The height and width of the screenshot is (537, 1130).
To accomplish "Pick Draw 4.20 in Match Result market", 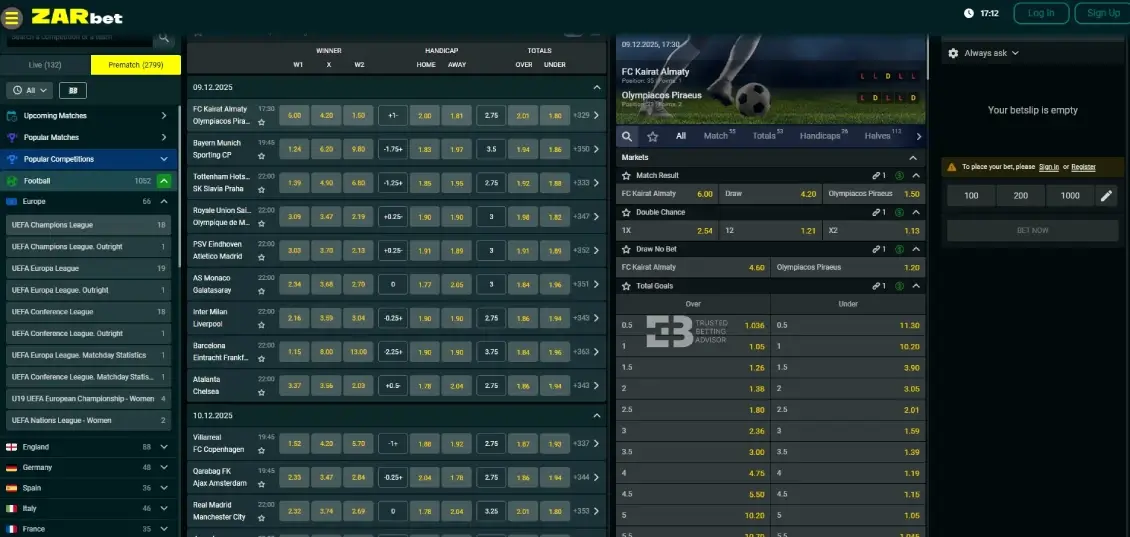I will (770, 194).
